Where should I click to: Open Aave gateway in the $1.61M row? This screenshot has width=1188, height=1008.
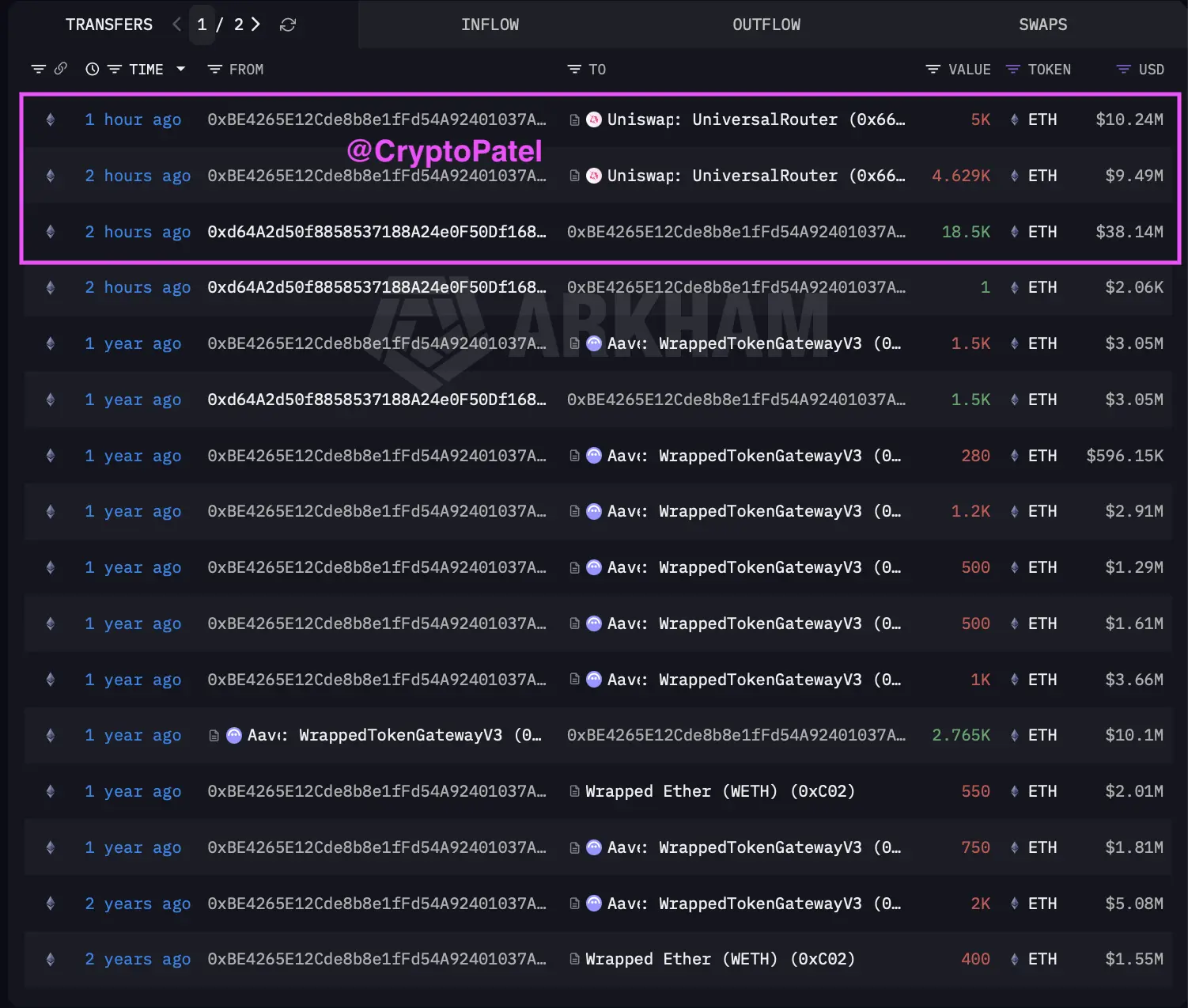pos(754,623)
